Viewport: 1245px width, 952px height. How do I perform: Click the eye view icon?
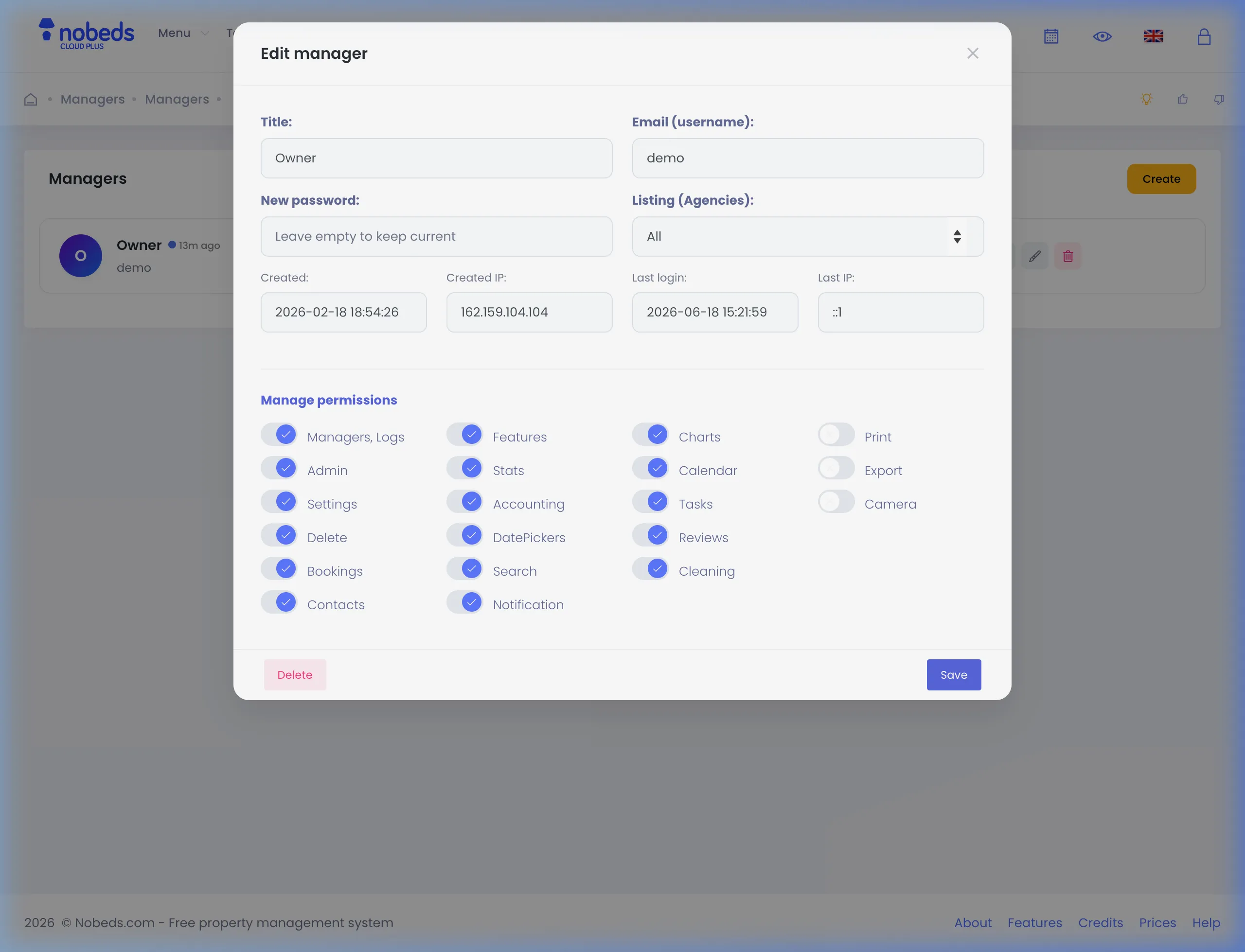[1102, 37]
